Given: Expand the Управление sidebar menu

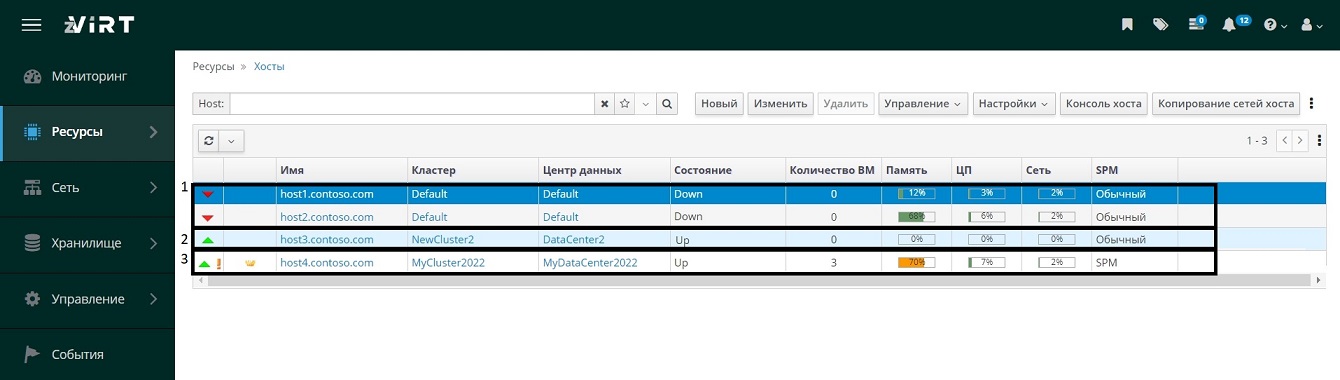Looking at the screenshot, I should tap(87, 299).
